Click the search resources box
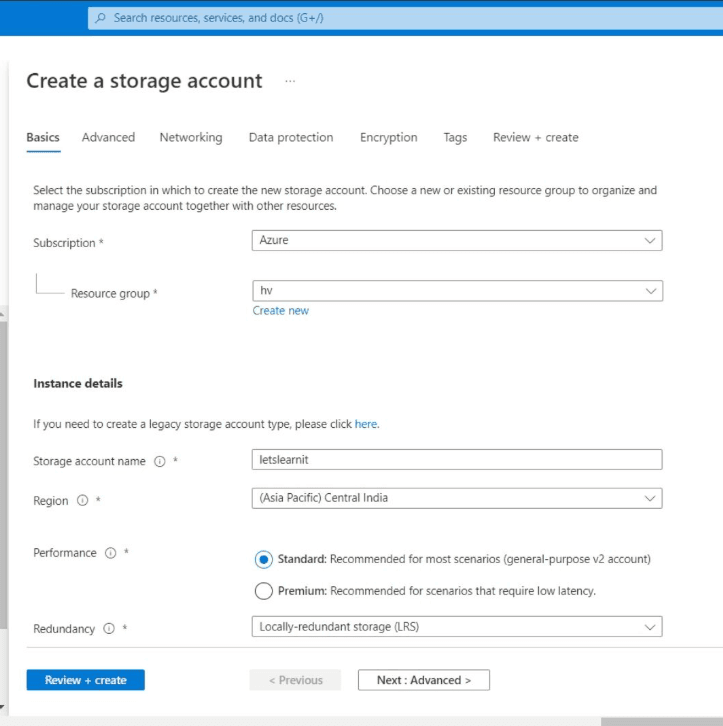 tap(405, 18)
